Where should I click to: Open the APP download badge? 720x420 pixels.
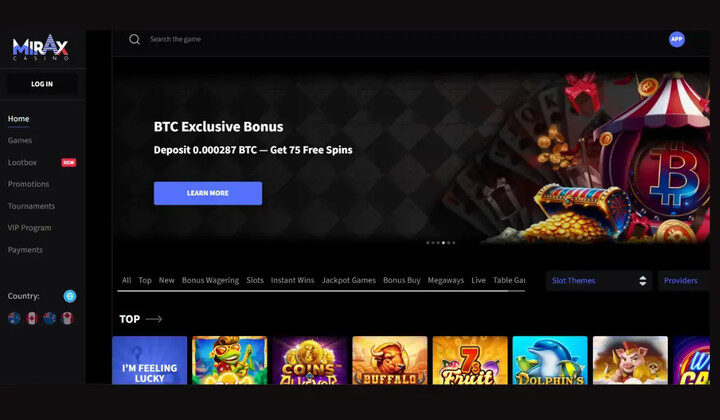tap(676, 39)
